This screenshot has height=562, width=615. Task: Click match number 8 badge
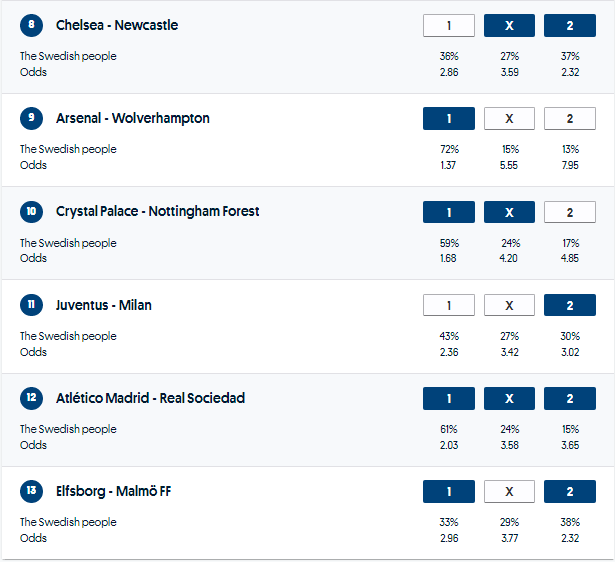(x=31, y=25)
